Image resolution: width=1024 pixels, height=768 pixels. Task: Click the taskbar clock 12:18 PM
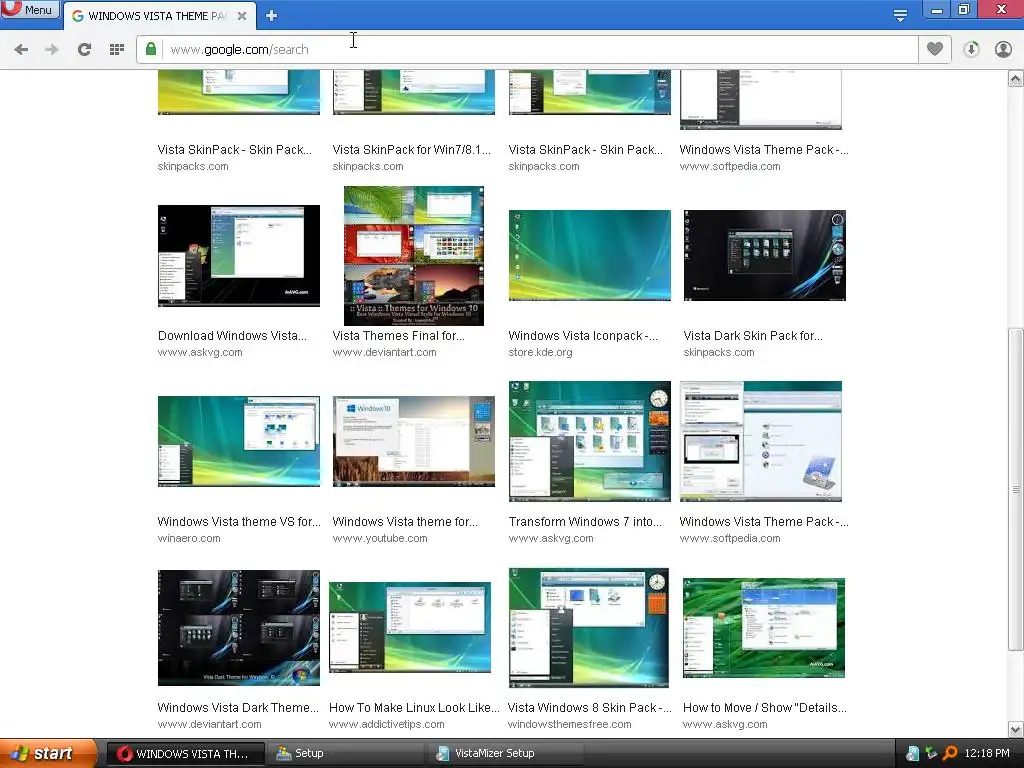[987, 754]
